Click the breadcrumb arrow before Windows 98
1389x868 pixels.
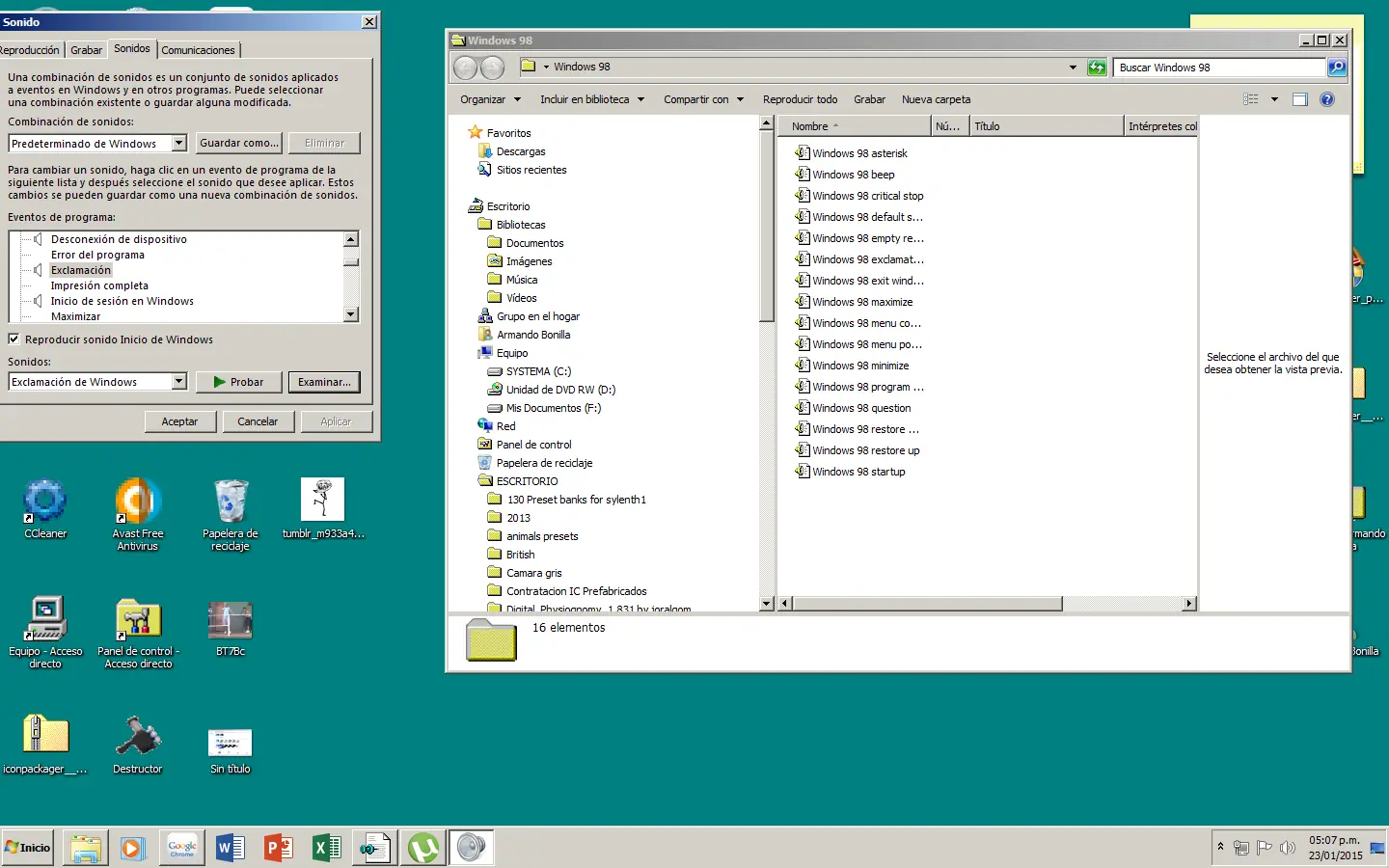pos(546,68)
